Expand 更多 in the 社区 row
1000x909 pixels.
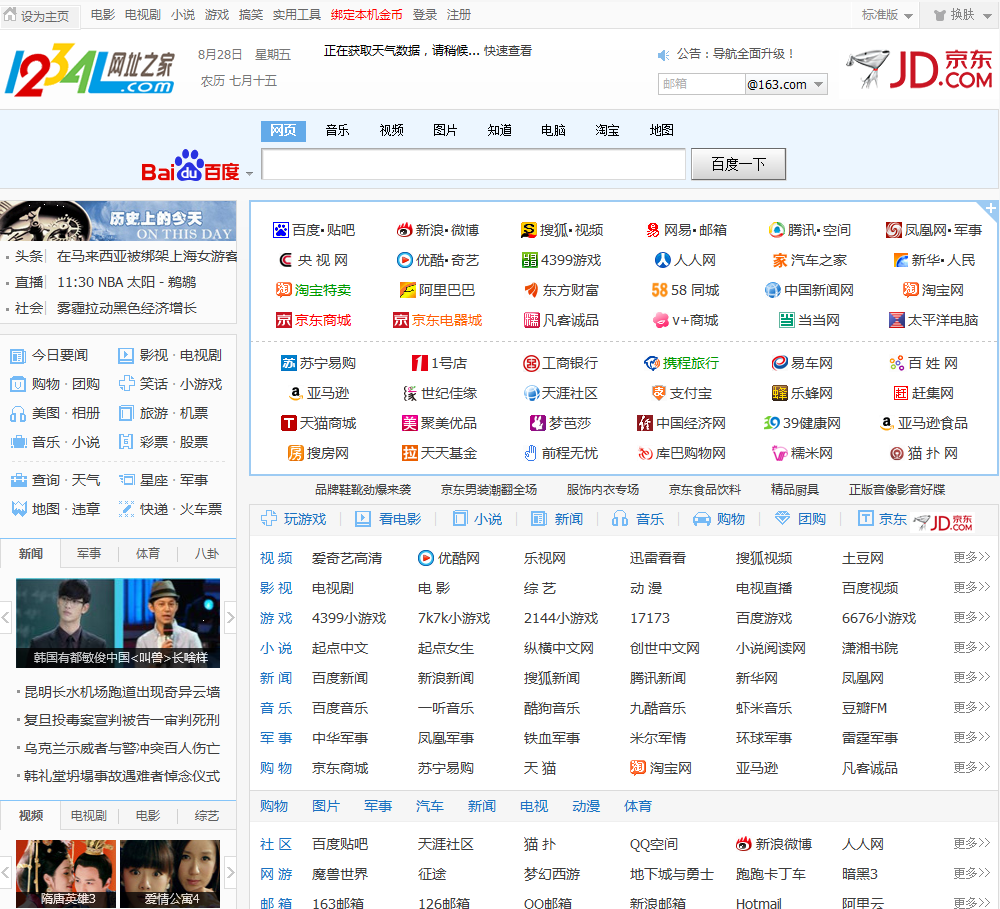(972, 844)
